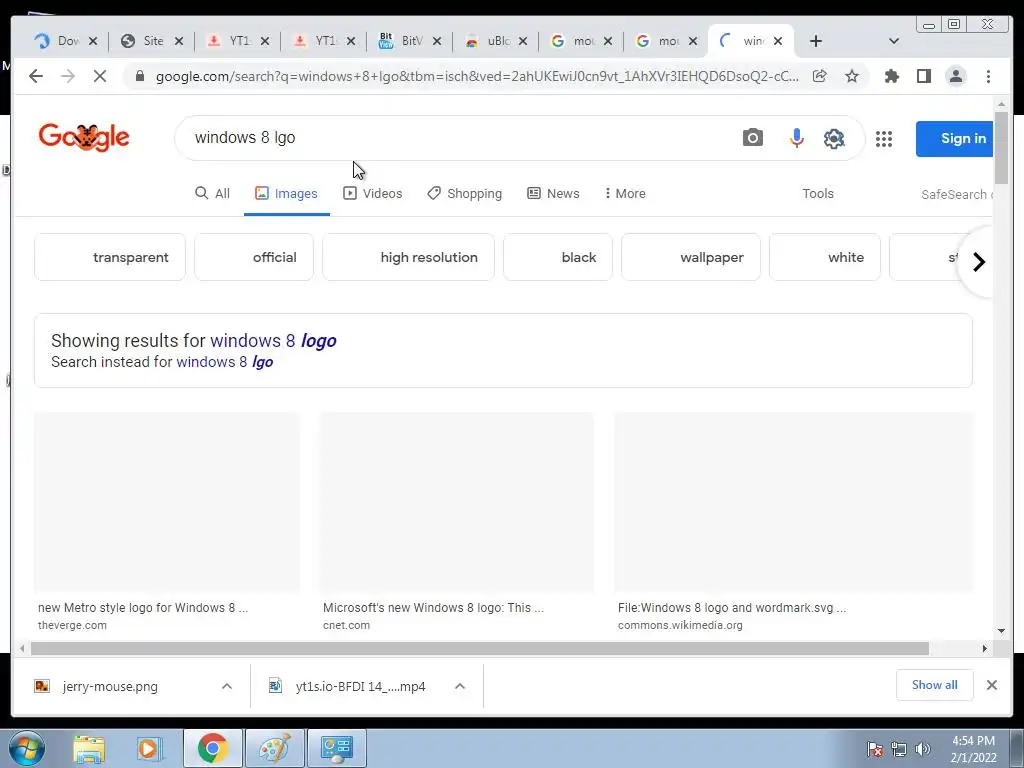Click the network tray icon
This screenshot has height=768, width=1024.
[899, 749]
